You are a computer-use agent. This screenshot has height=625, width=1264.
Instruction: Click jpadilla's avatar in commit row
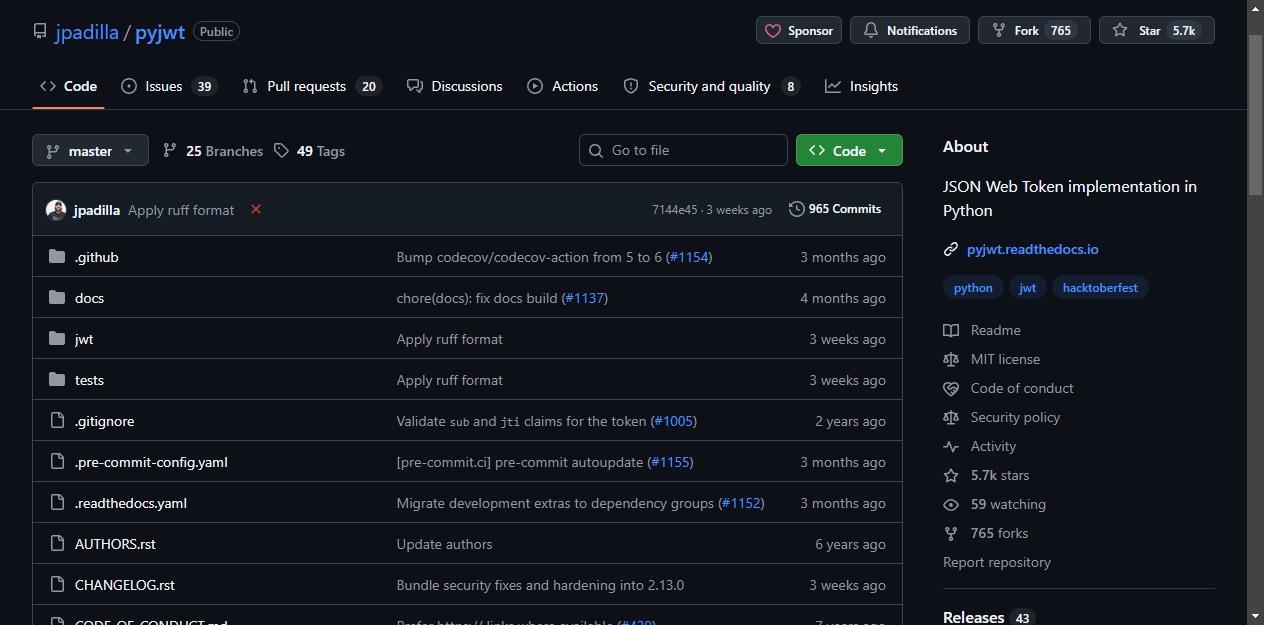pos(57,210)
